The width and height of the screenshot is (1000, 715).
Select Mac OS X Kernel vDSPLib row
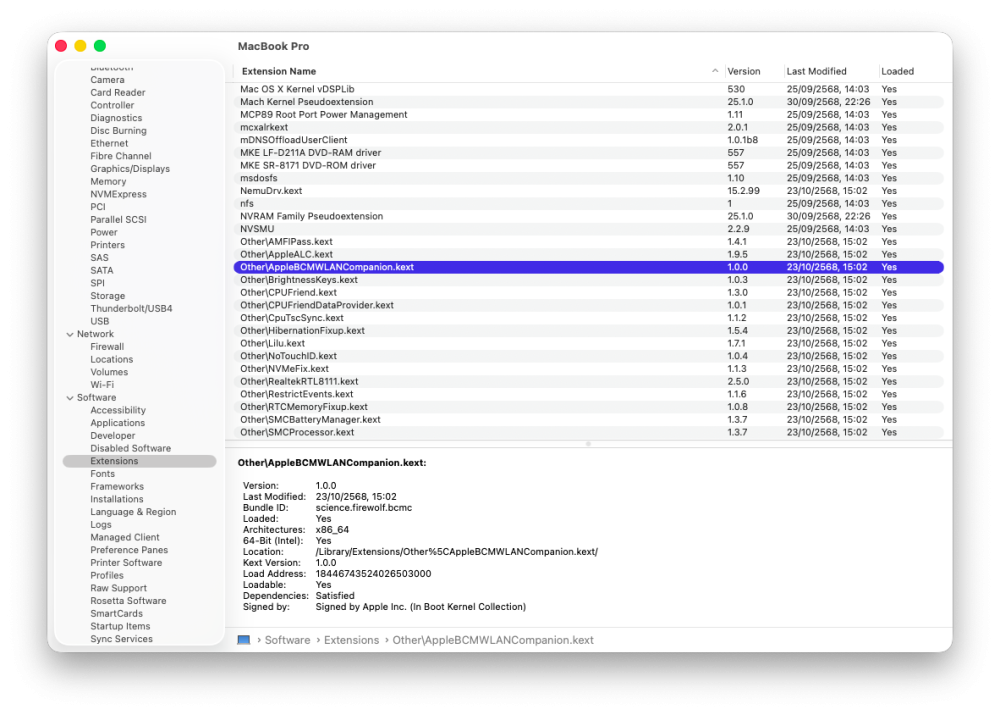(589, 89)
